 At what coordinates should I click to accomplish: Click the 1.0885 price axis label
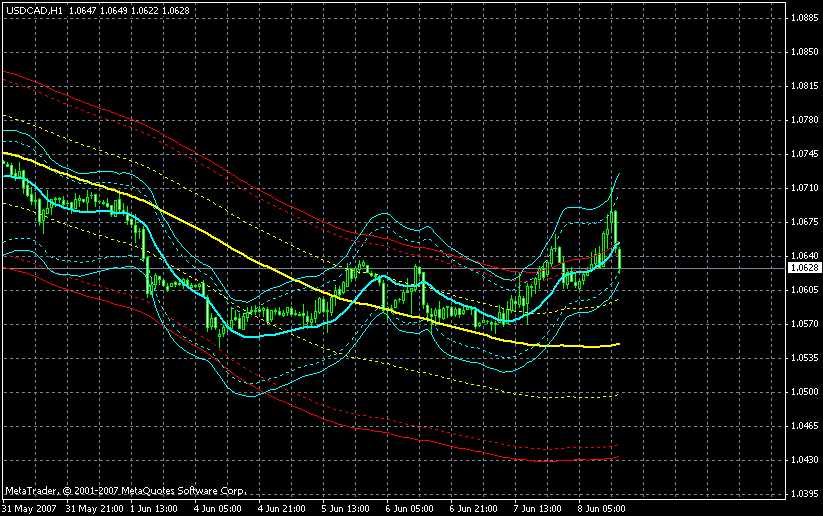[x=804, y=18]
